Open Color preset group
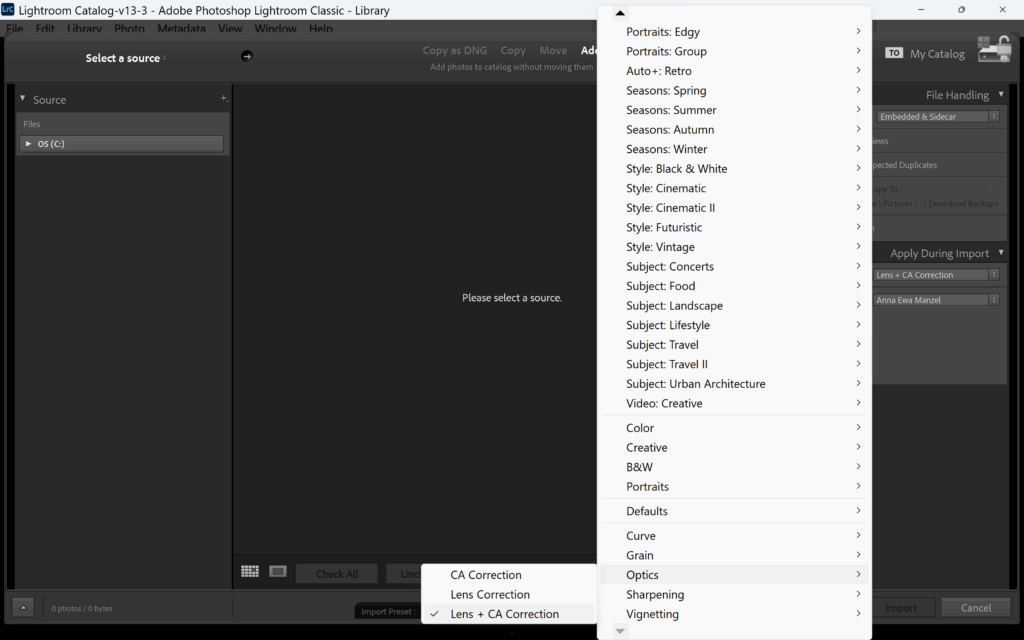Viewport: 1024px width, 640px height. (x=734, y=428)
